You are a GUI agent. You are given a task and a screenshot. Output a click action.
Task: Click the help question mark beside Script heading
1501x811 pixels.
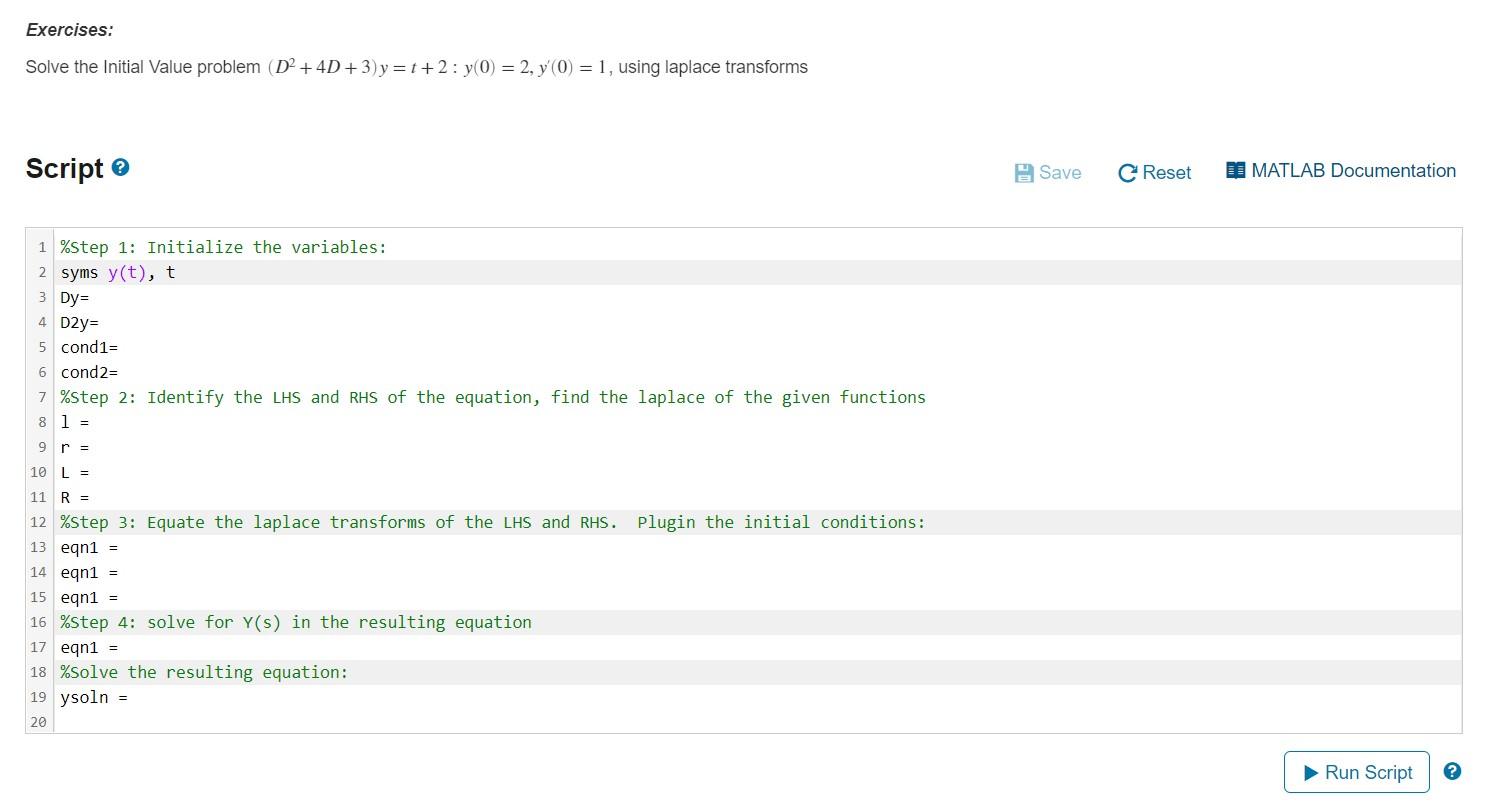(x=120, y=167)
